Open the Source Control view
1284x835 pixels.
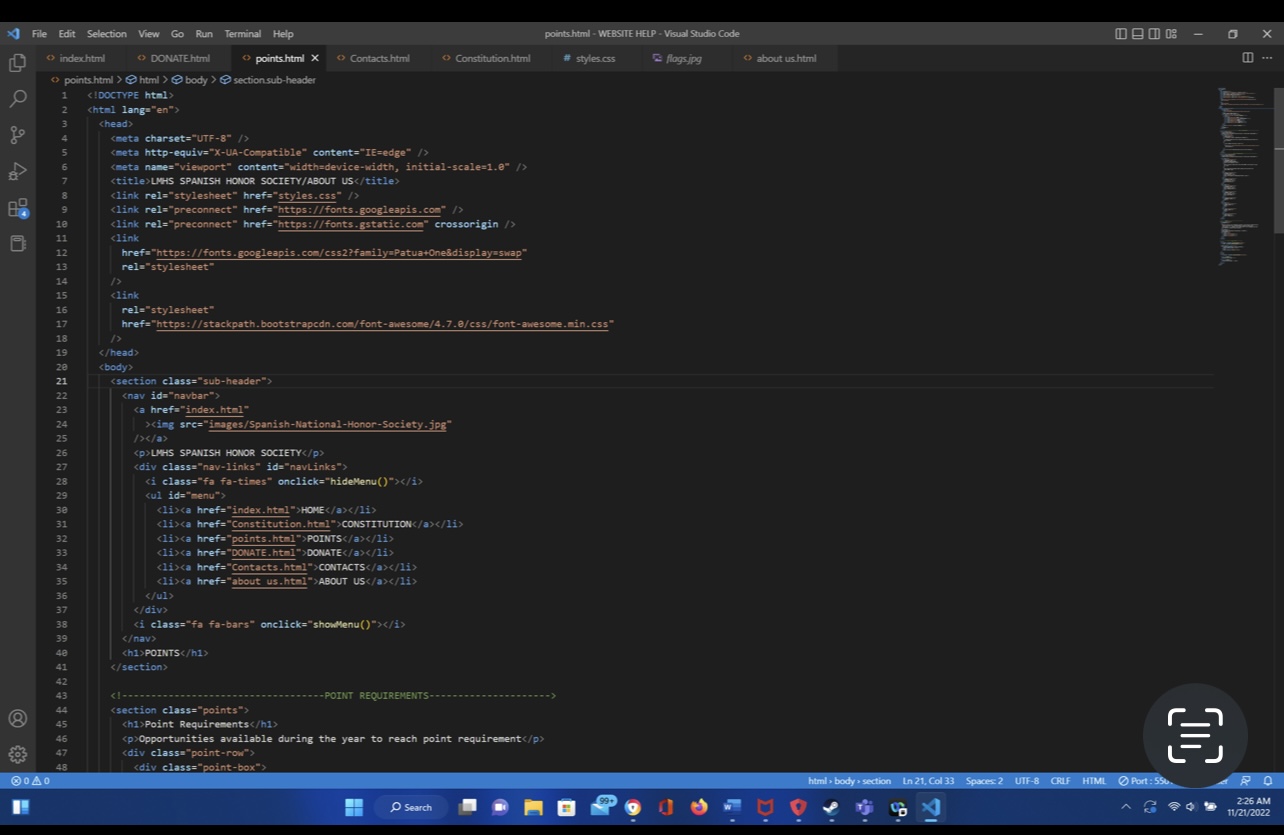(17, 135)
